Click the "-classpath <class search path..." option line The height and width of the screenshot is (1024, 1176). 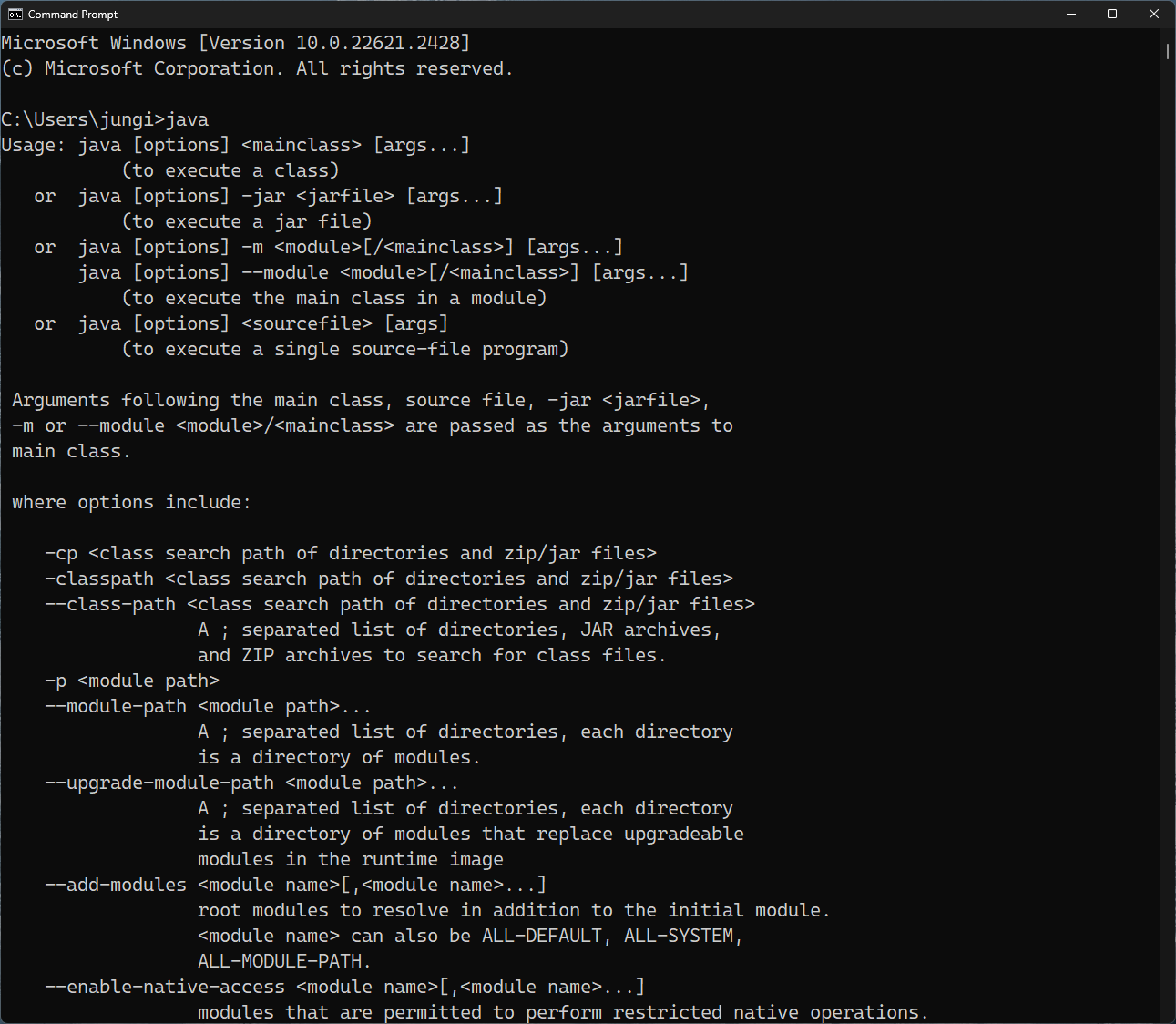point(389,579)
